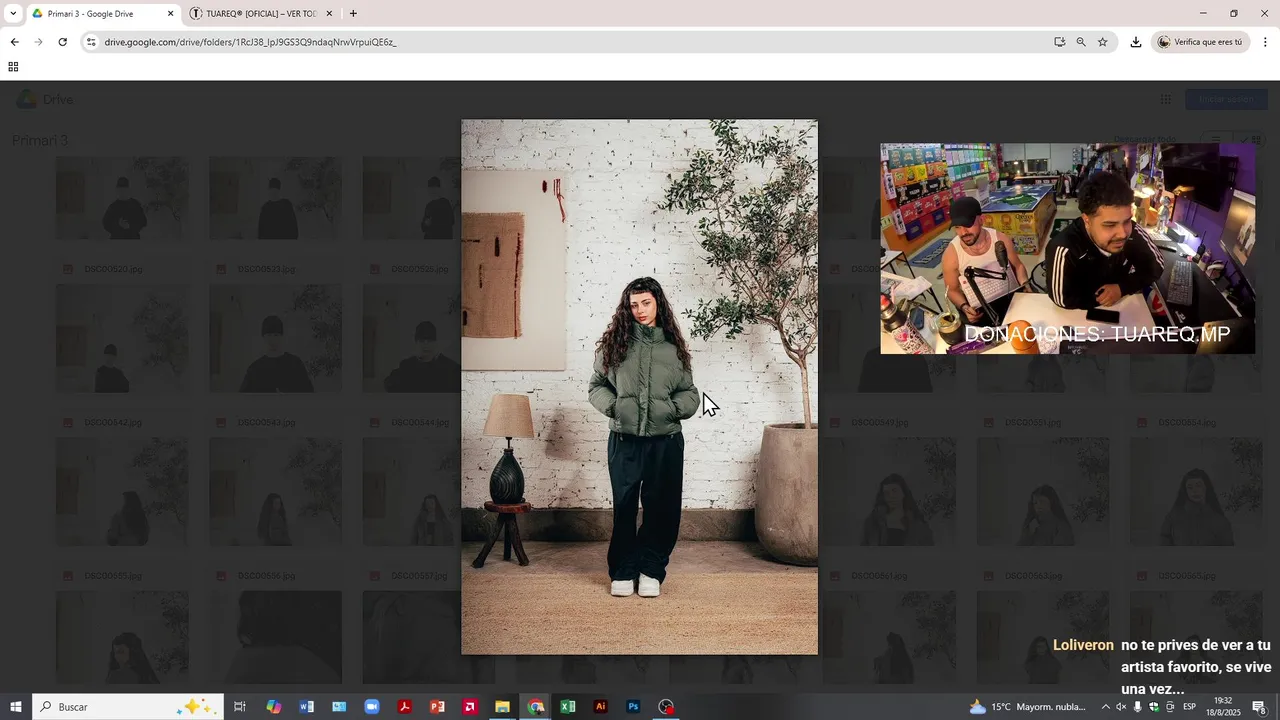Viewport: 1280px width, 720px height.
Task: Open the Chrome tab search dropdown
Action: coord(13,13)
